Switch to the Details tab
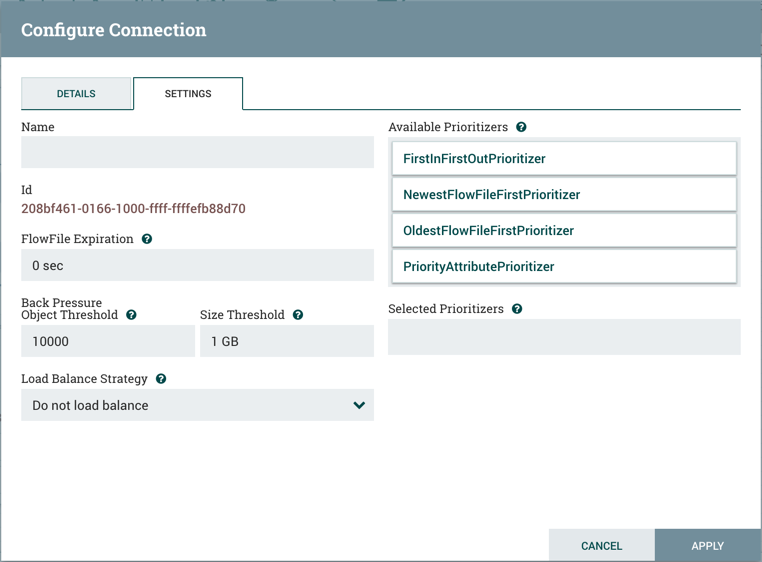 pos(76,94)
